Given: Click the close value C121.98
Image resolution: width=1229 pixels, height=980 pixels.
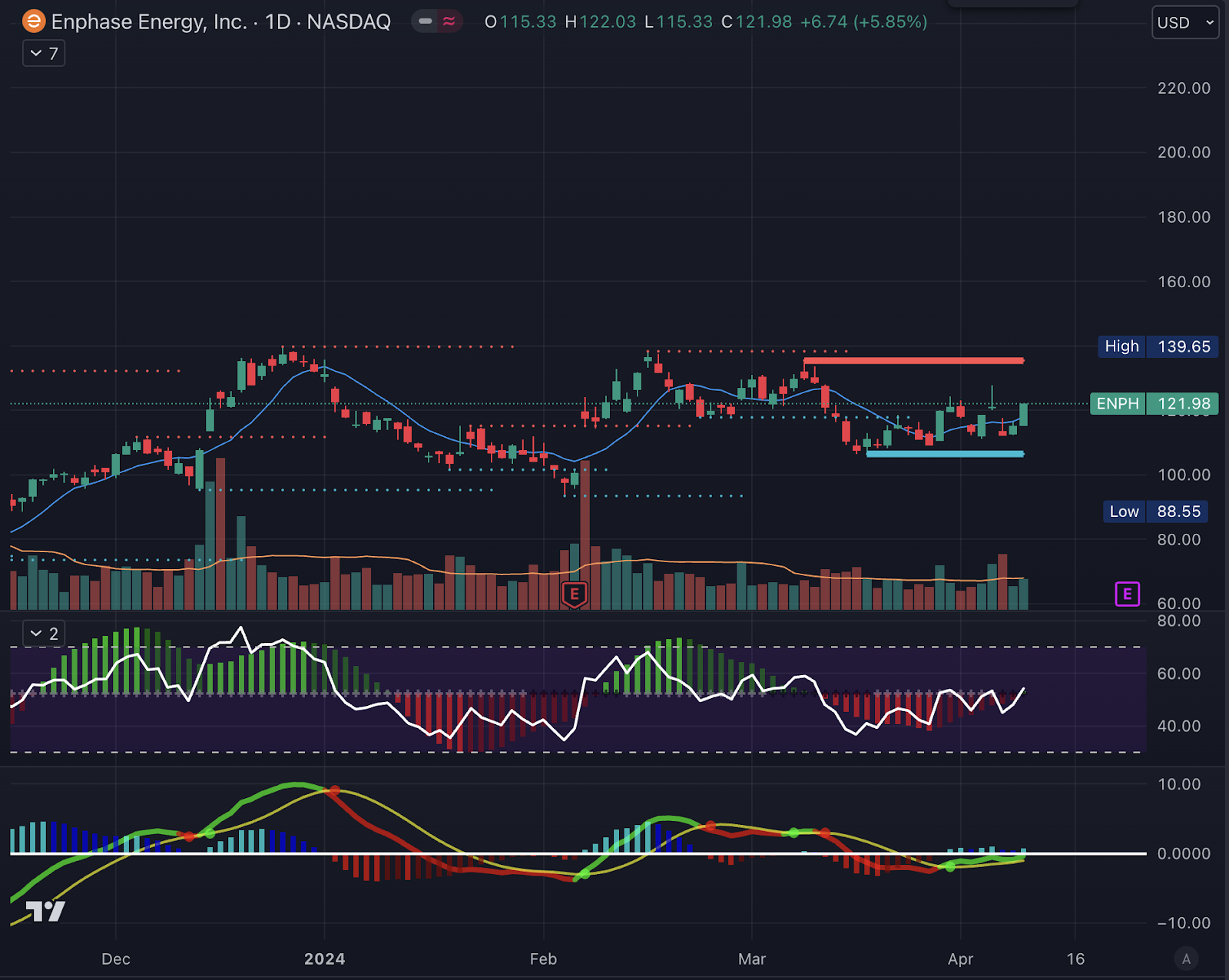Looking at the screenshot, I should point(757,22).
